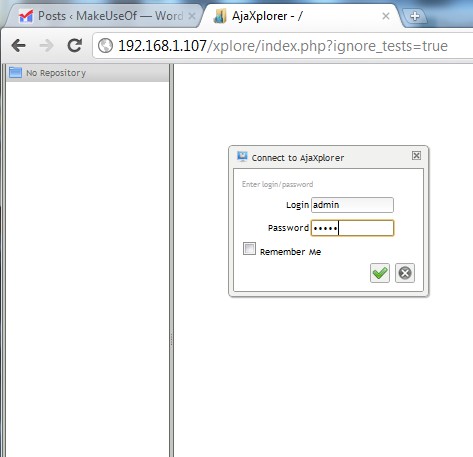Reload the page with refresh icon
This screenshot has height=457, width=473.
click(x=75, y=45)
